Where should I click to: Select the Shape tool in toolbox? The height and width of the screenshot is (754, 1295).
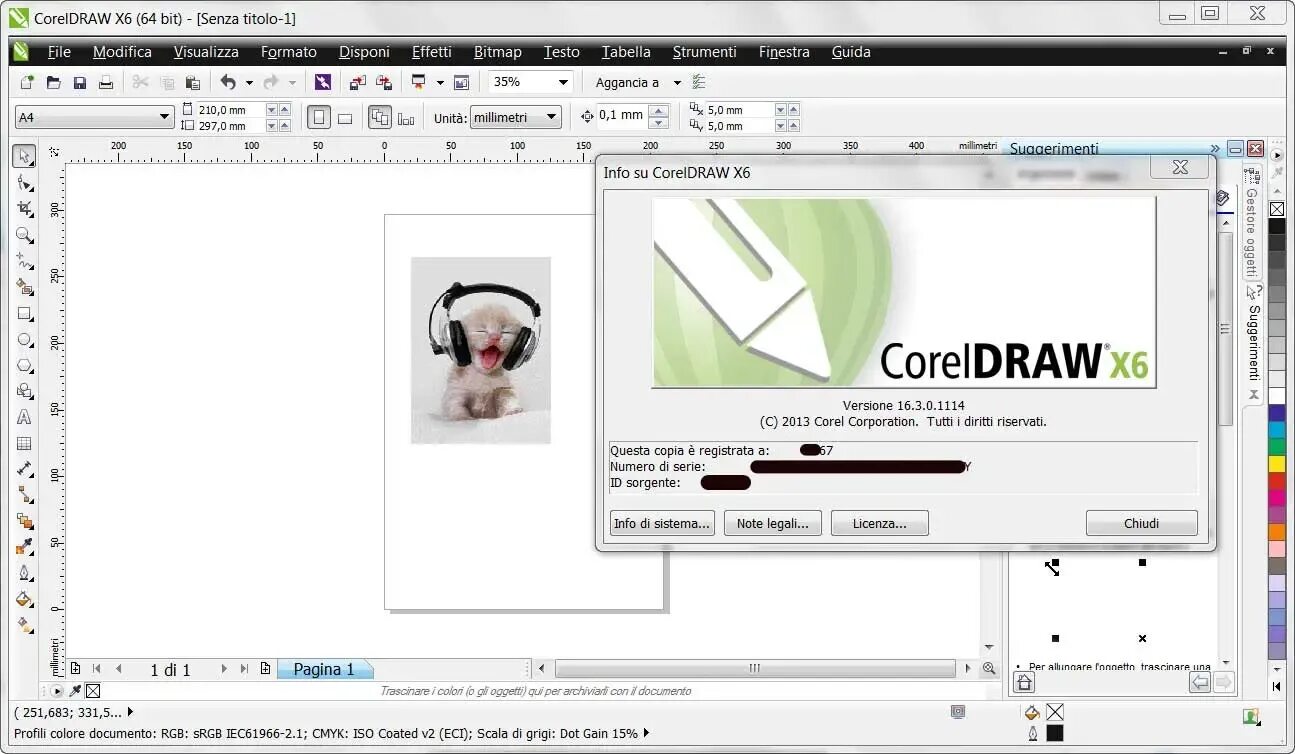(25, 183)
